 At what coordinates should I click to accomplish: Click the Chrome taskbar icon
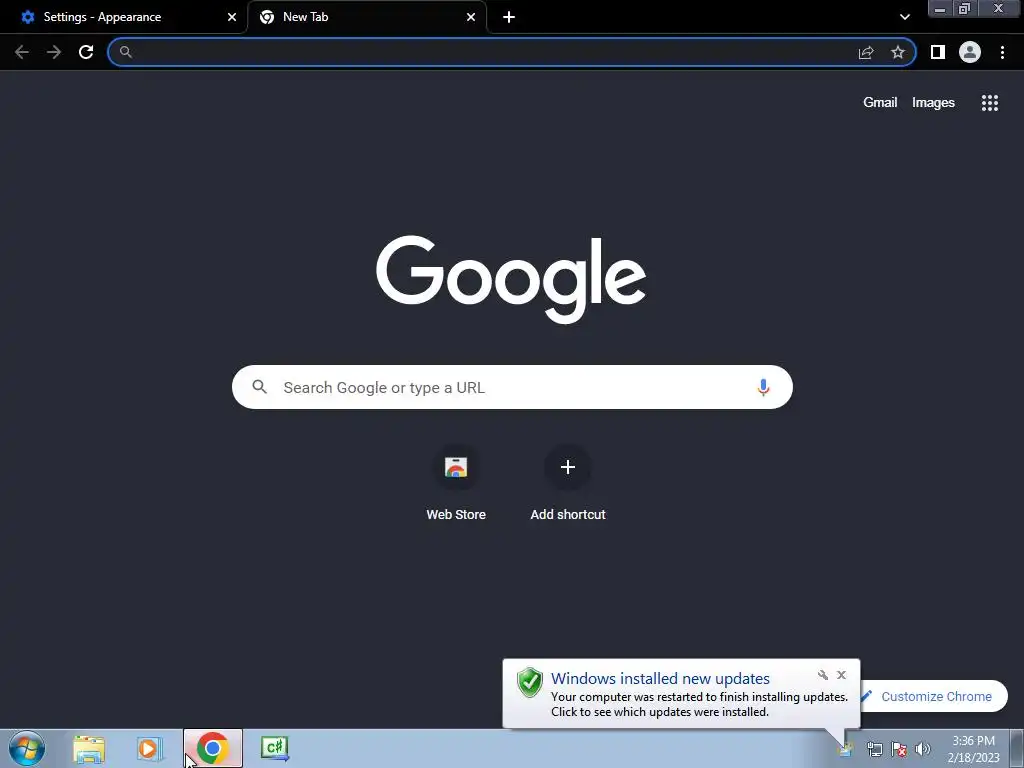tap(212, 748)
